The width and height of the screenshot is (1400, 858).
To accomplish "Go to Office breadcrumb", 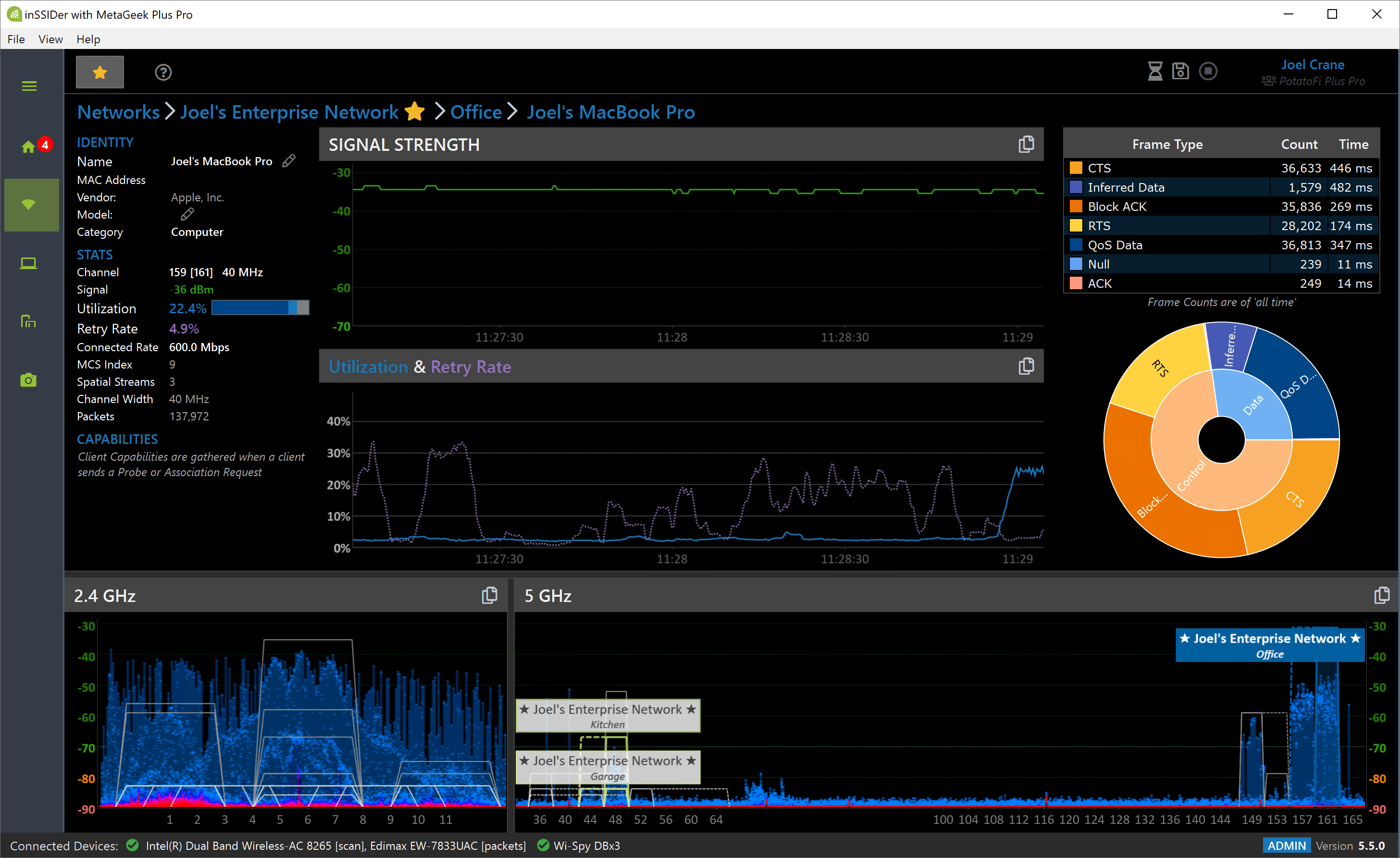I will click(x=476, y=112).
